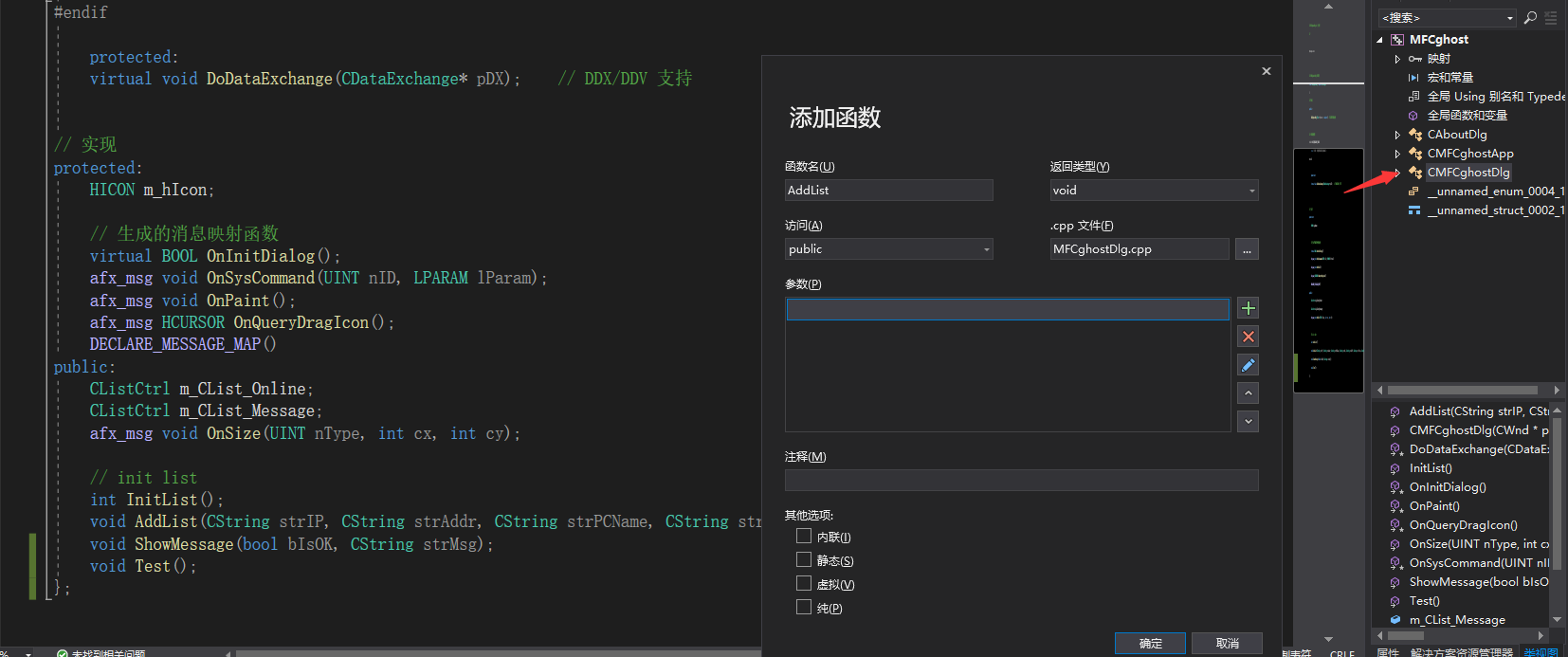1568x657 pixels.
Task: Open the 返回类型 return type dropdown
Action: pos(1154,191)
